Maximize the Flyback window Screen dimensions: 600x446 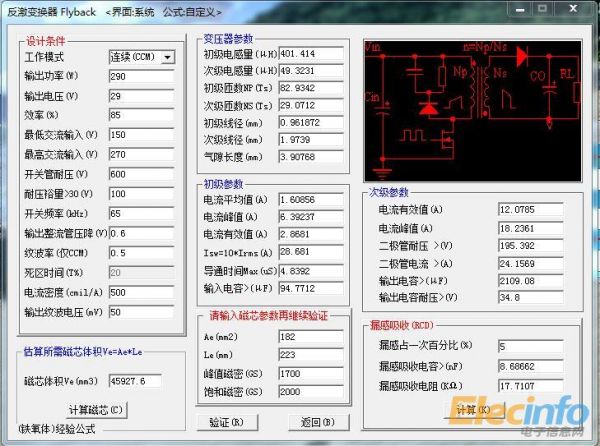pos(542,8)
